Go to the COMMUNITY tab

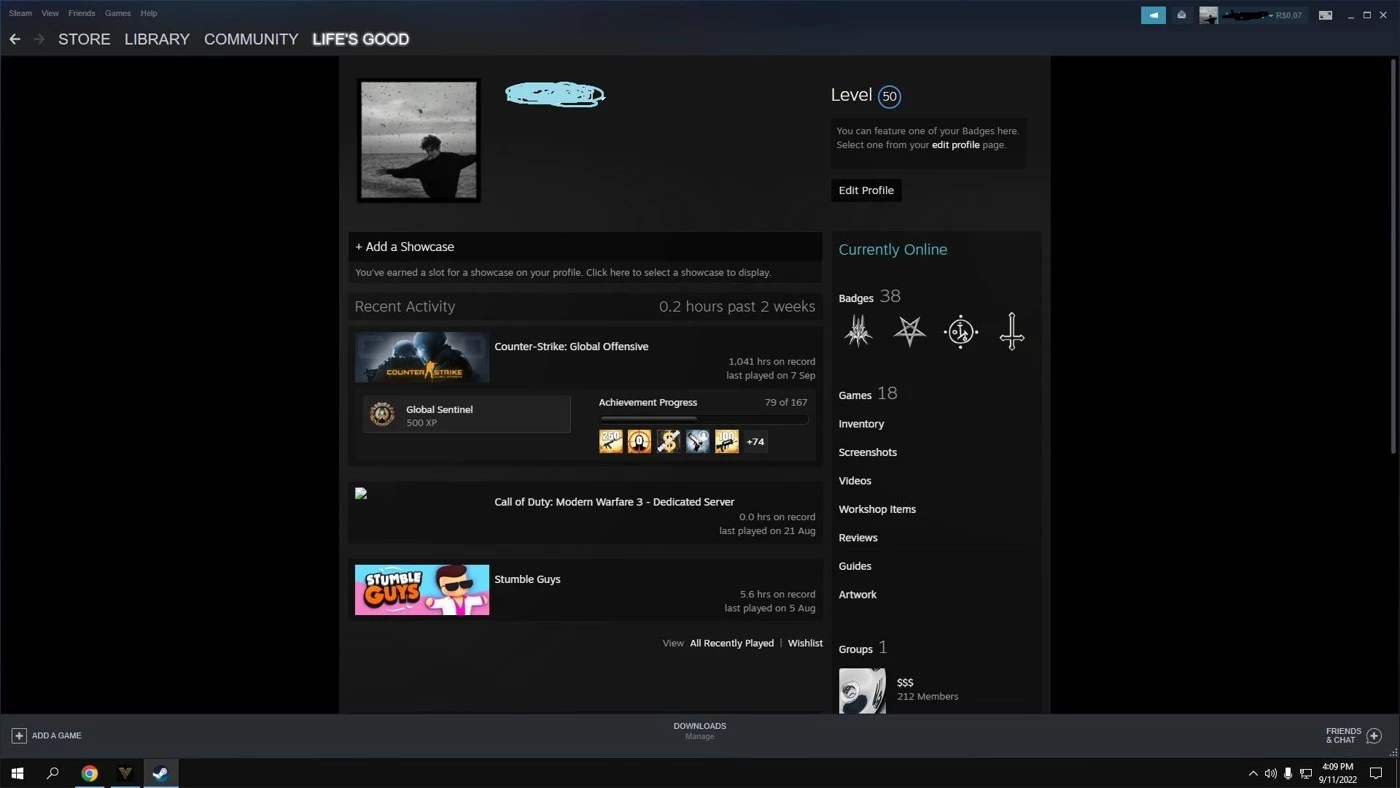click(251, 39)
